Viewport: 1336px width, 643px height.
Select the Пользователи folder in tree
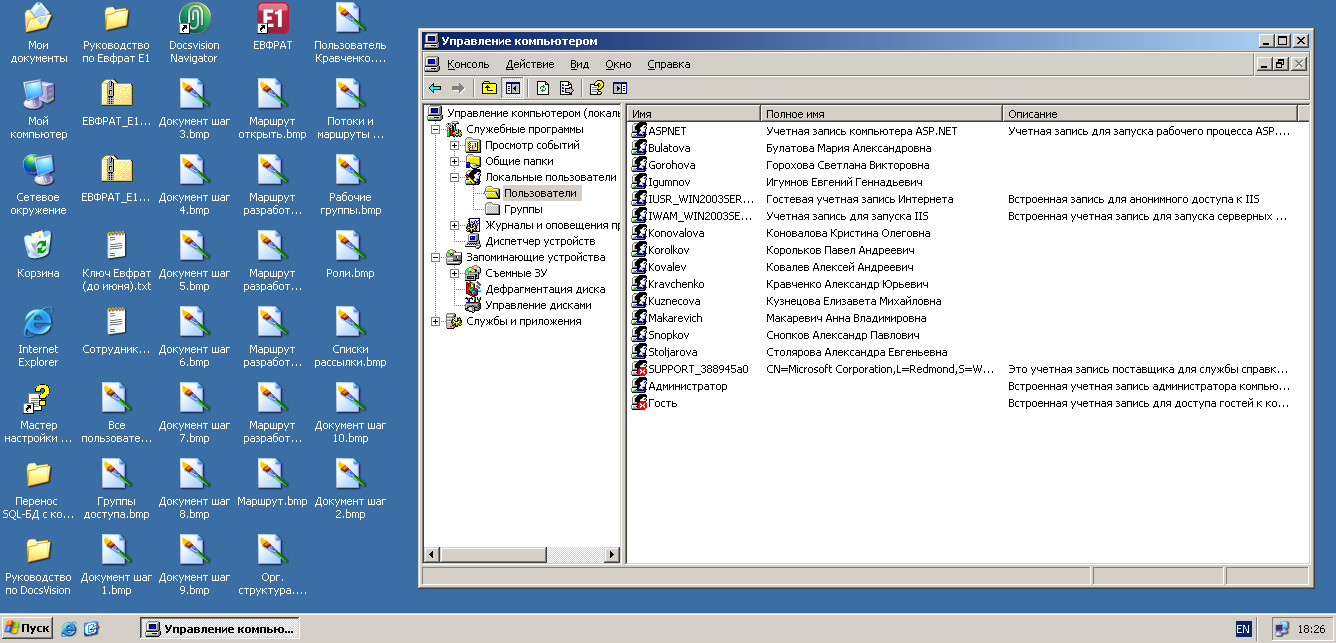(x=540, y=193)
